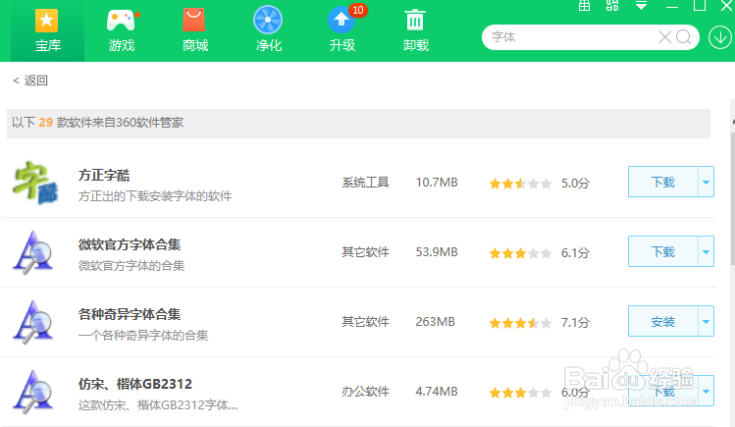
Task: Click the magnifier search icon
Action: [684, 37]
